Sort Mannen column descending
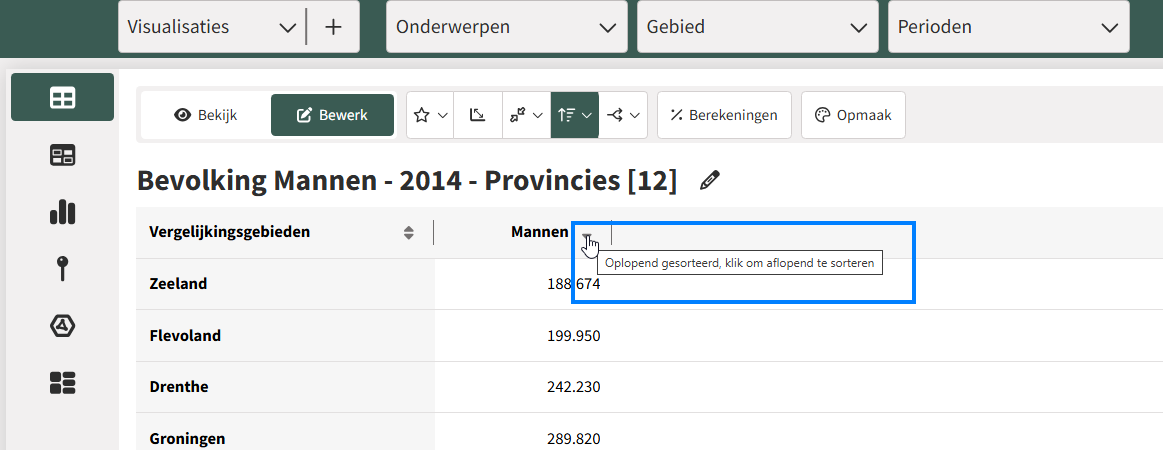Image resolution: width=1163 pixels, height=450 pixels. [587, 237]
